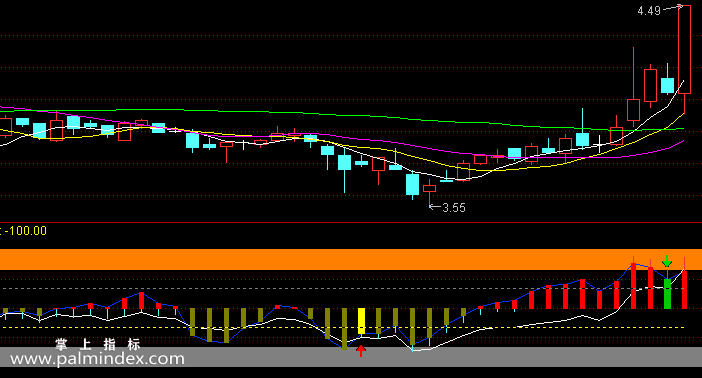Click the 掌上指标 watermark text
This screenshot has width=702, height=378.
click(97, 344)
